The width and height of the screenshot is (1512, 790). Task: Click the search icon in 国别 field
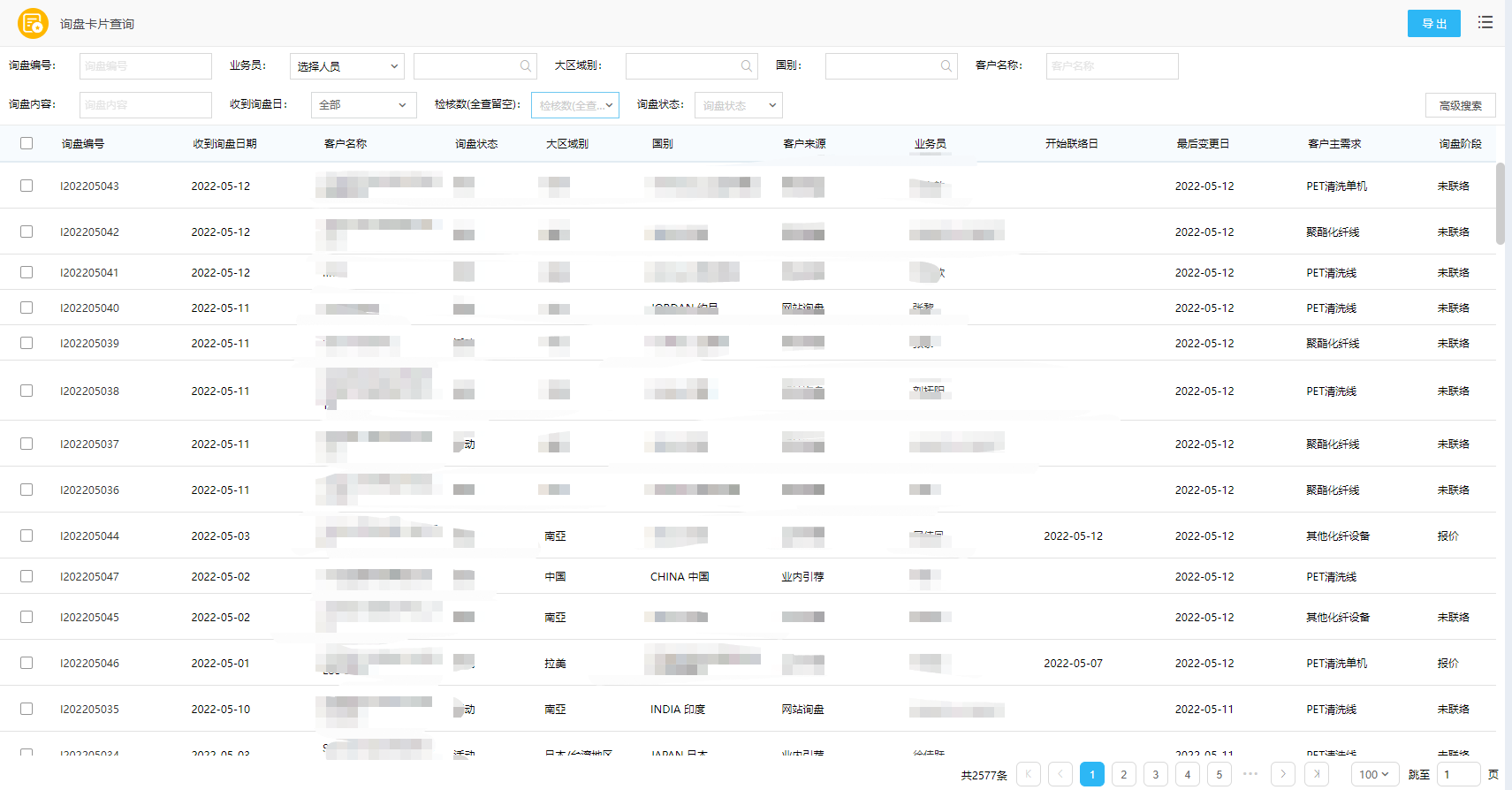[x=946, y=66]
